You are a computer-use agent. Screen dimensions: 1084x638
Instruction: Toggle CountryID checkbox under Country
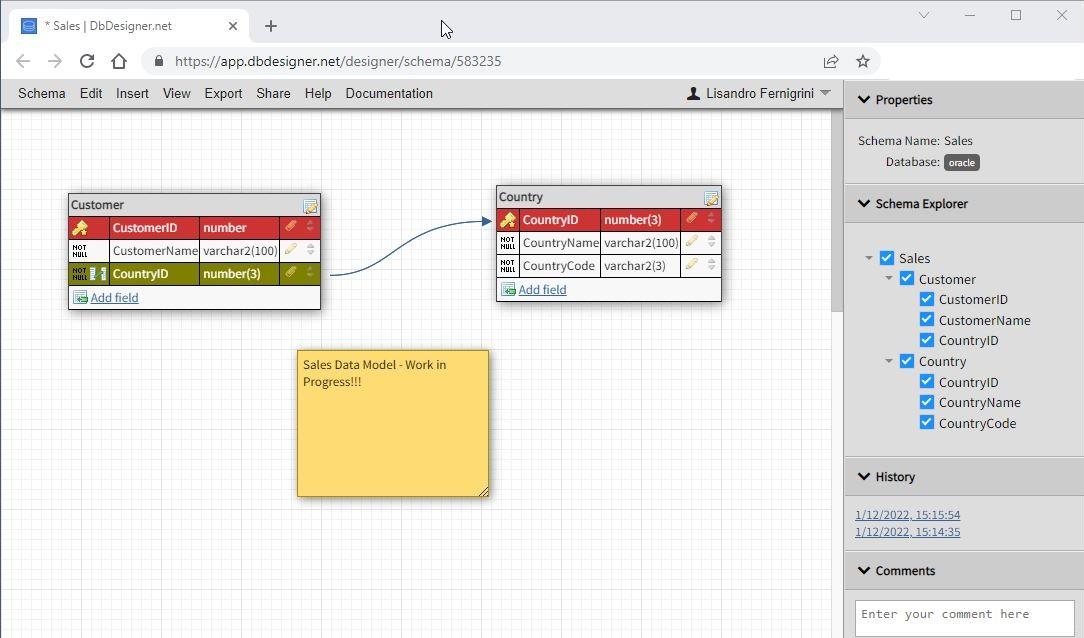pos(926,381)
